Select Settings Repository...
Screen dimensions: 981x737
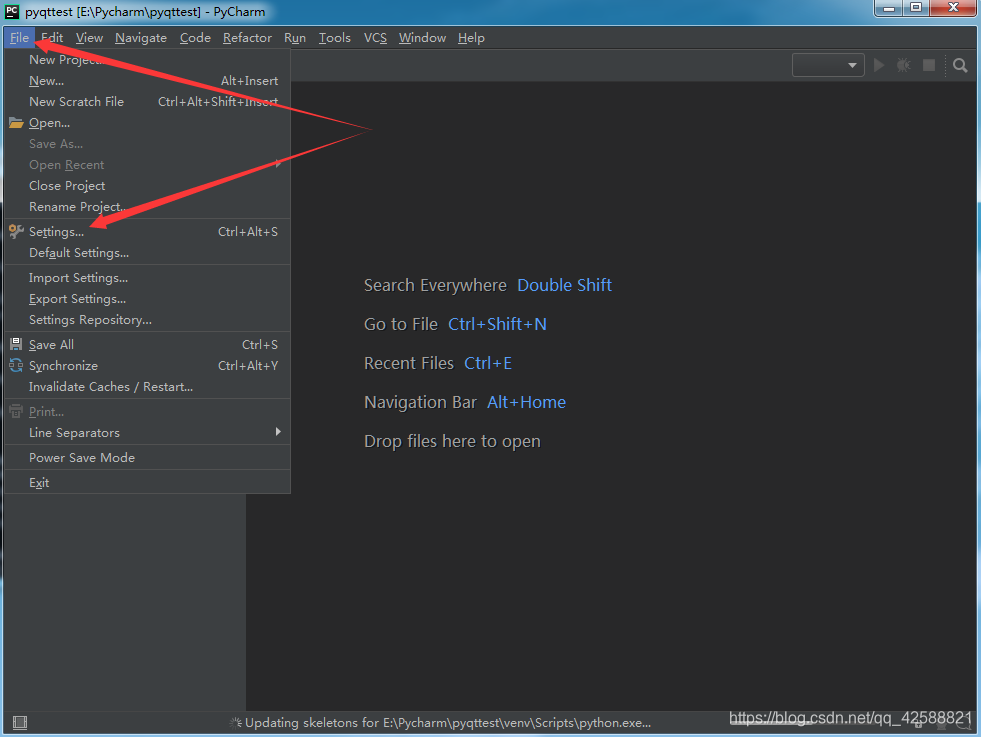[x=148, y=320]
